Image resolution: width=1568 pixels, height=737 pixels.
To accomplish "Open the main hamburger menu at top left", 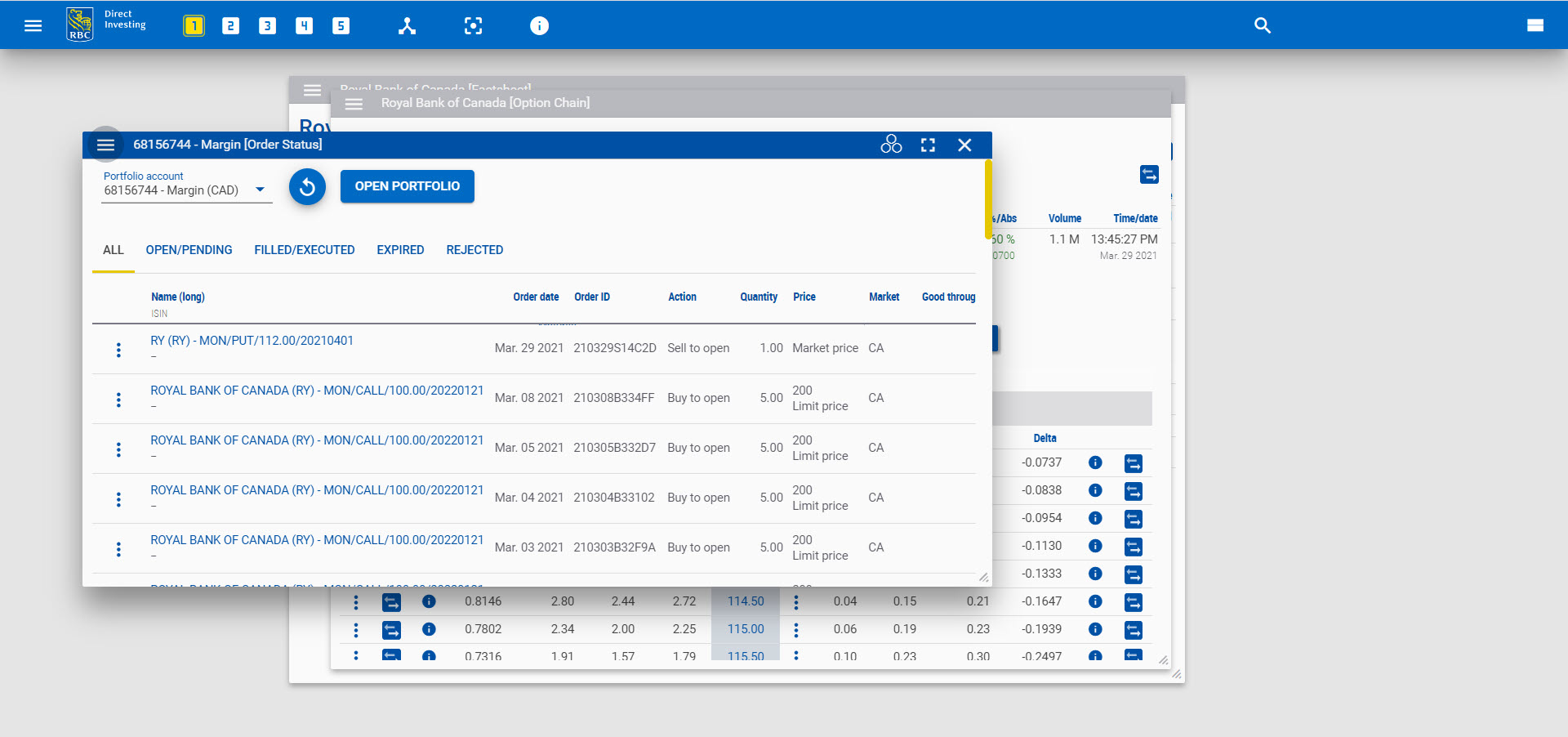I will click(33, 25).
